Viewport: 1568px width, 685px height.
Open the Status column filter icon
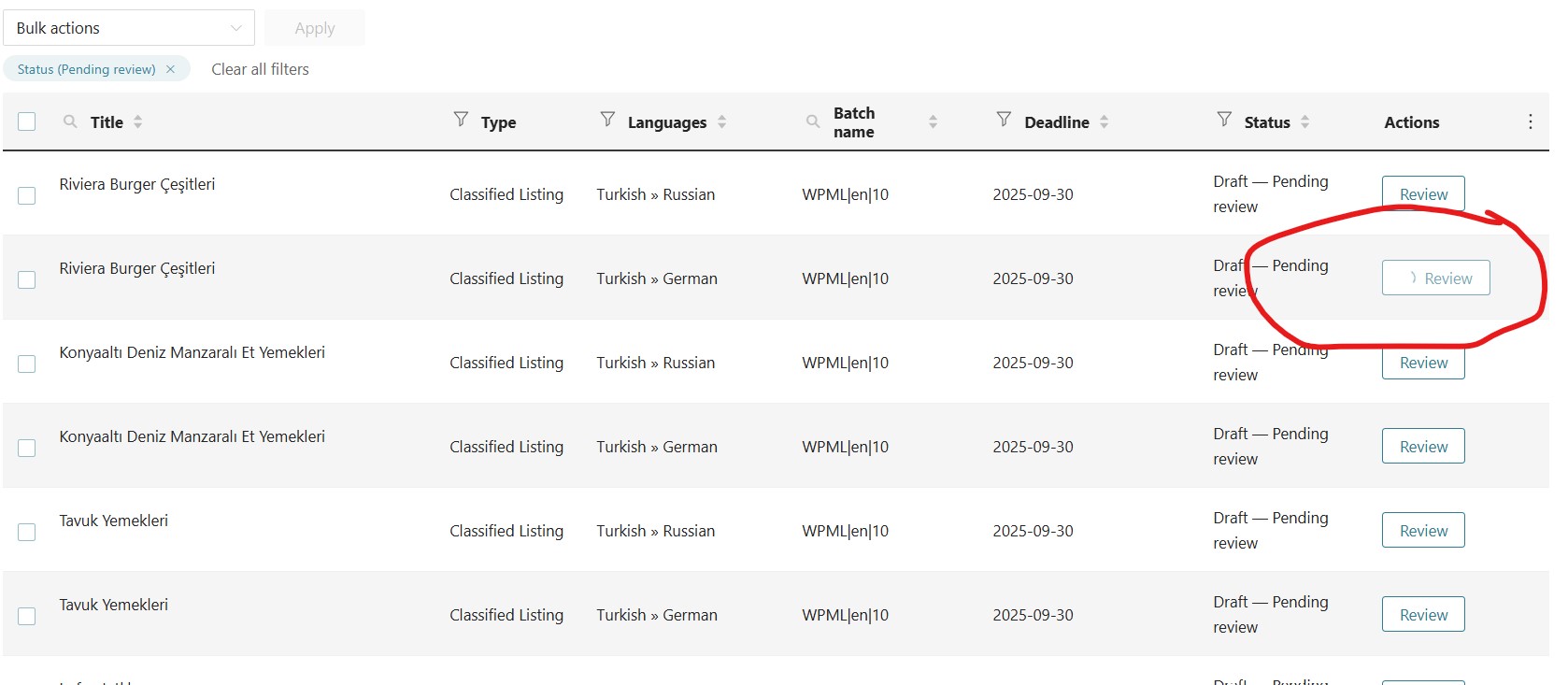tap(1224, 120)
